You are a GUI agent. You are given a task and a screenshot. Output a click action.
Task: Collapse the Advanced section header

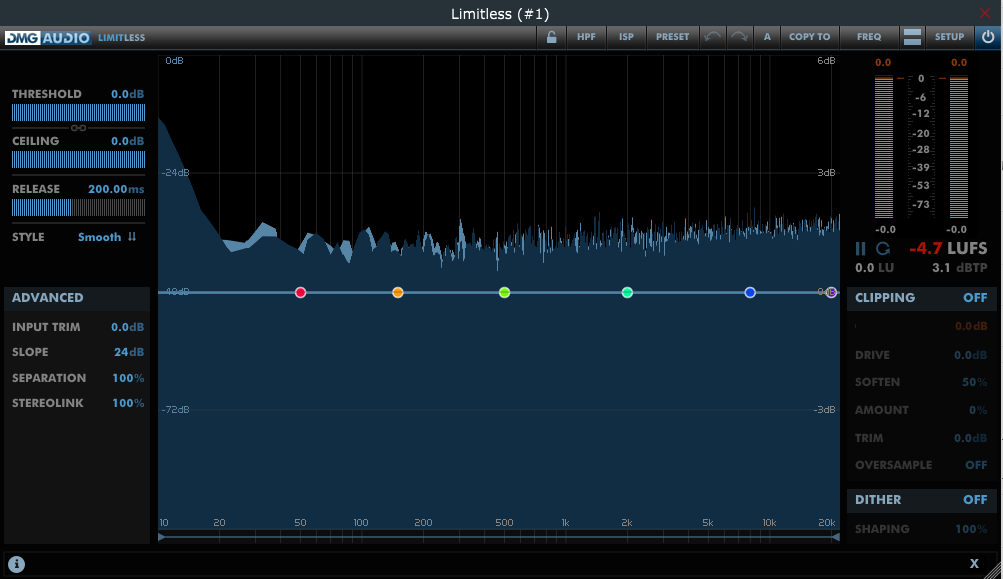(77, 298)
